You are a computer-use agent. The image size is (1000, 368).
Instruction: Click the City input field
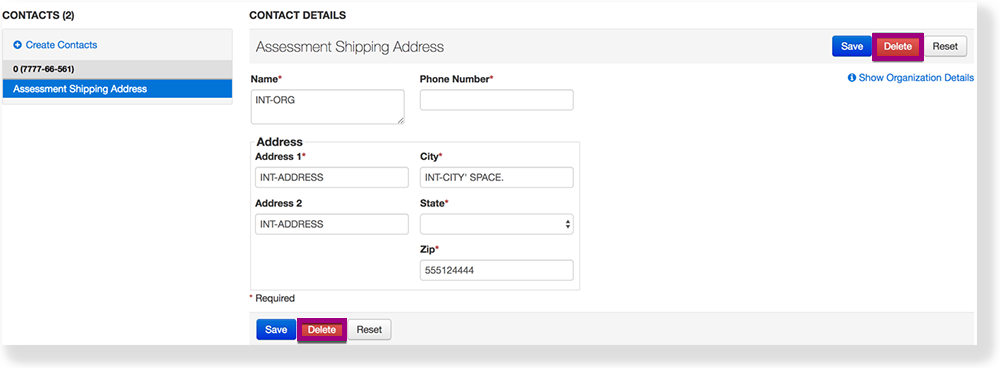497,178
